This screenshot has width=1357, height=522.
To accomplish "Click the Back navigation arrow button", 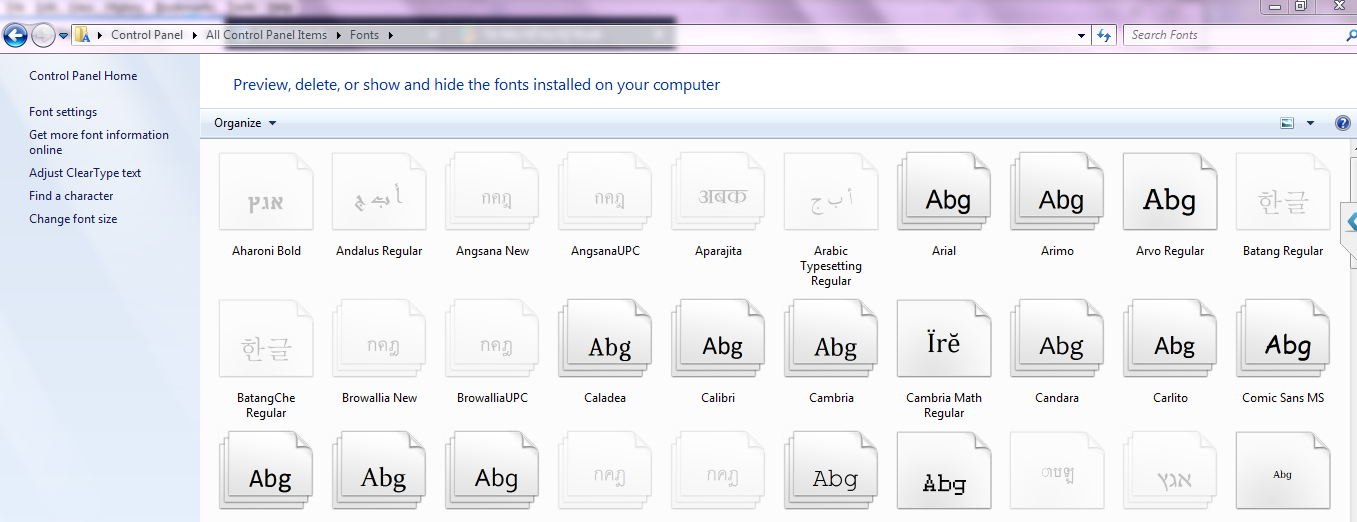I will point(15,36).
